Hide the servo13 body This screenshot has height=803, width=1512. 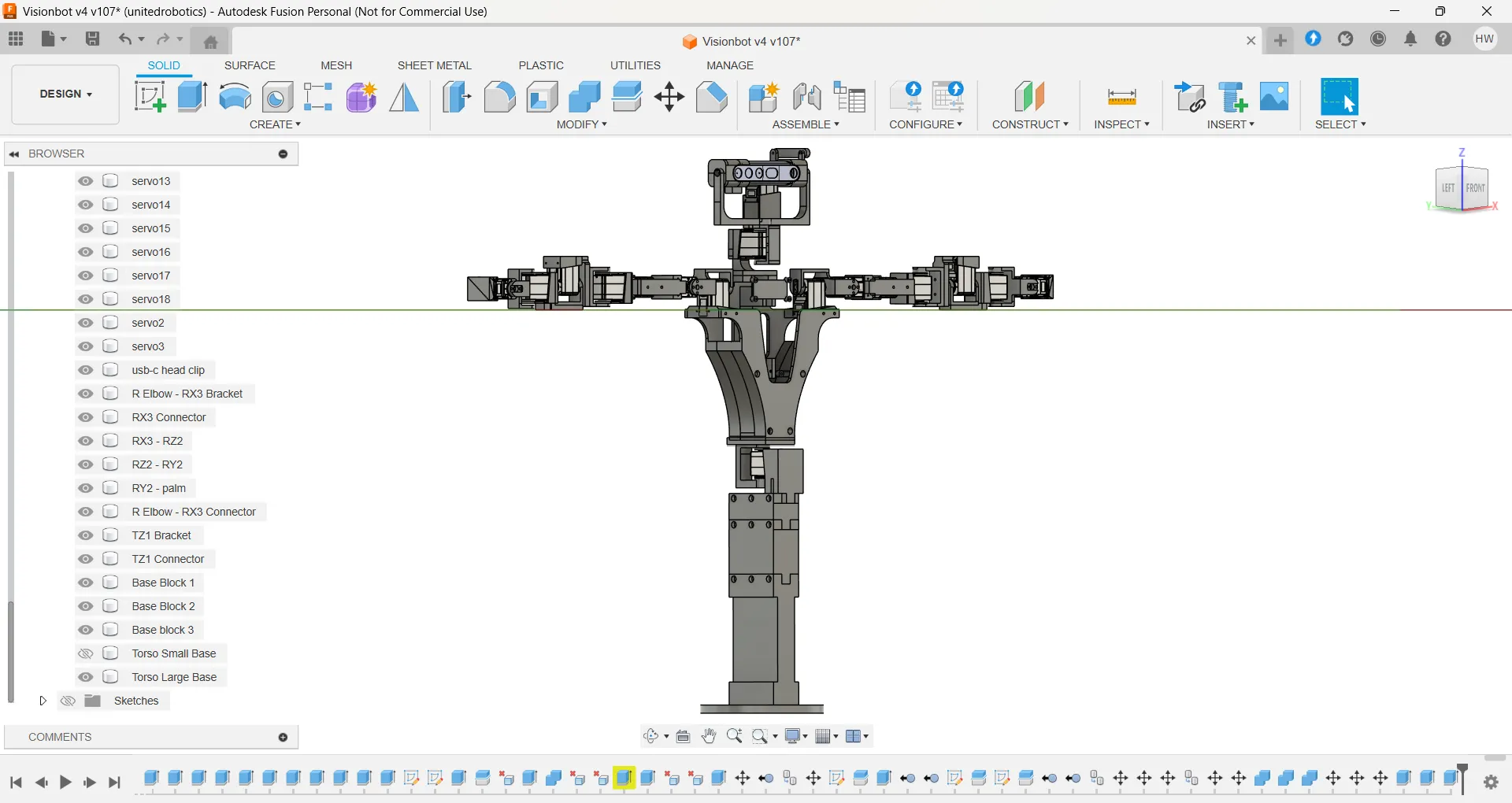click(x=86, y=181)
